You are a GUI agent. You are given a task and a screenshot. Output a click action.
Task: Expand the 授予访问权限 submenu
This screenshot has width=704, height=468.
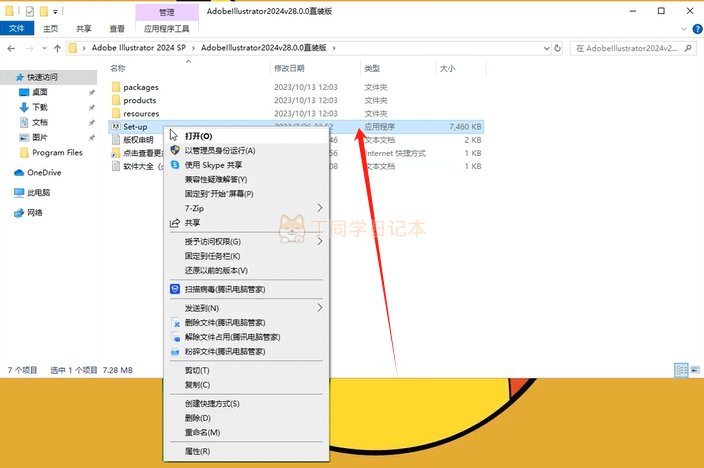coord(320,241)
